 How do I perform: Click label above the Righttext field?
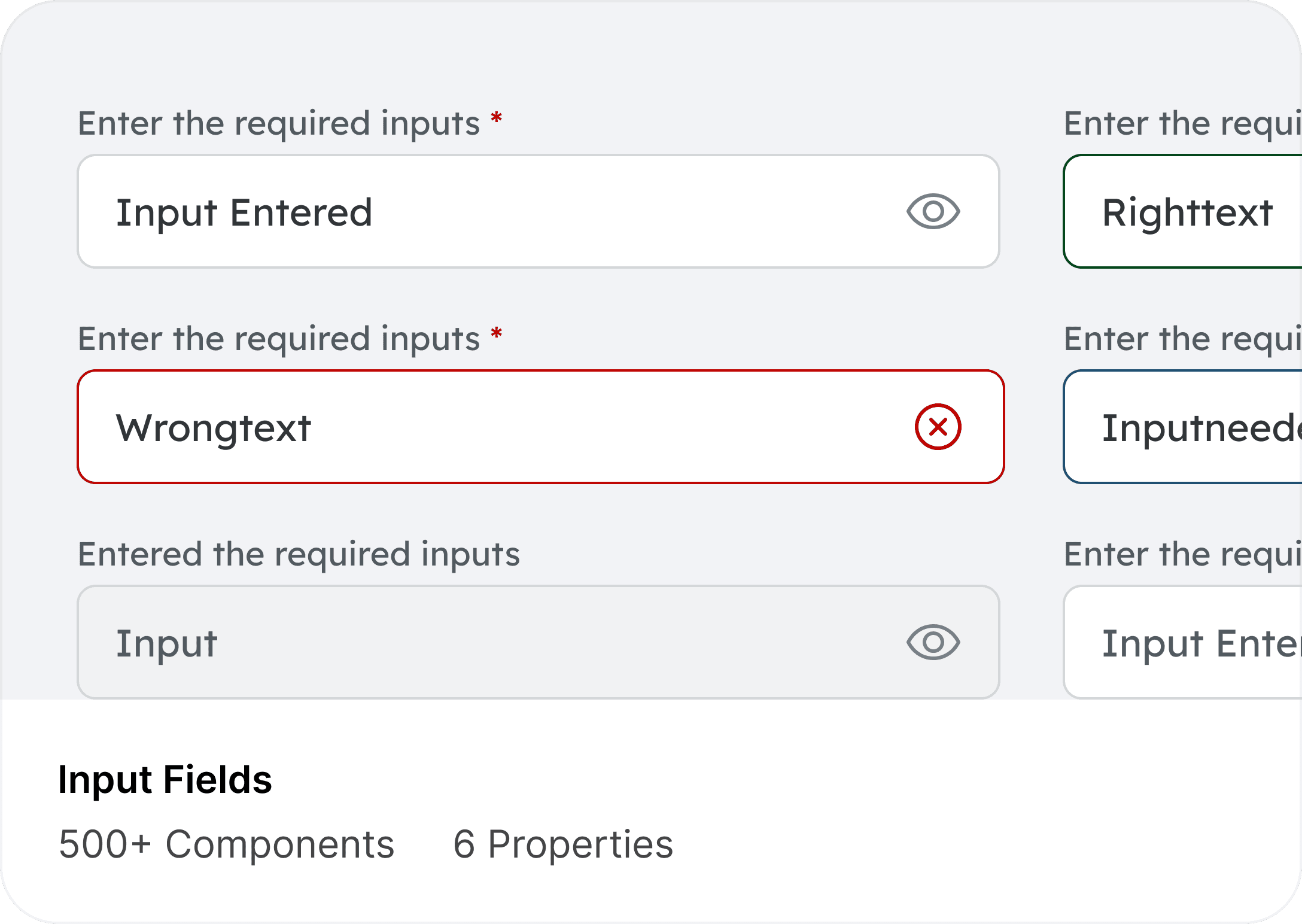1182,123
